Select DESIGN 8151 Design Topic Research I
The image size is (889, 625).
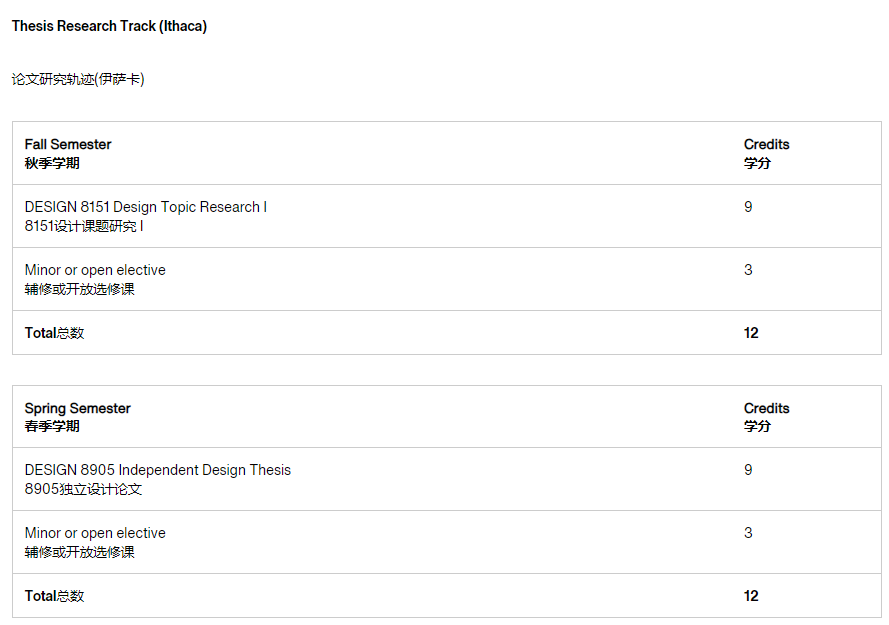[x=146, y=207]
